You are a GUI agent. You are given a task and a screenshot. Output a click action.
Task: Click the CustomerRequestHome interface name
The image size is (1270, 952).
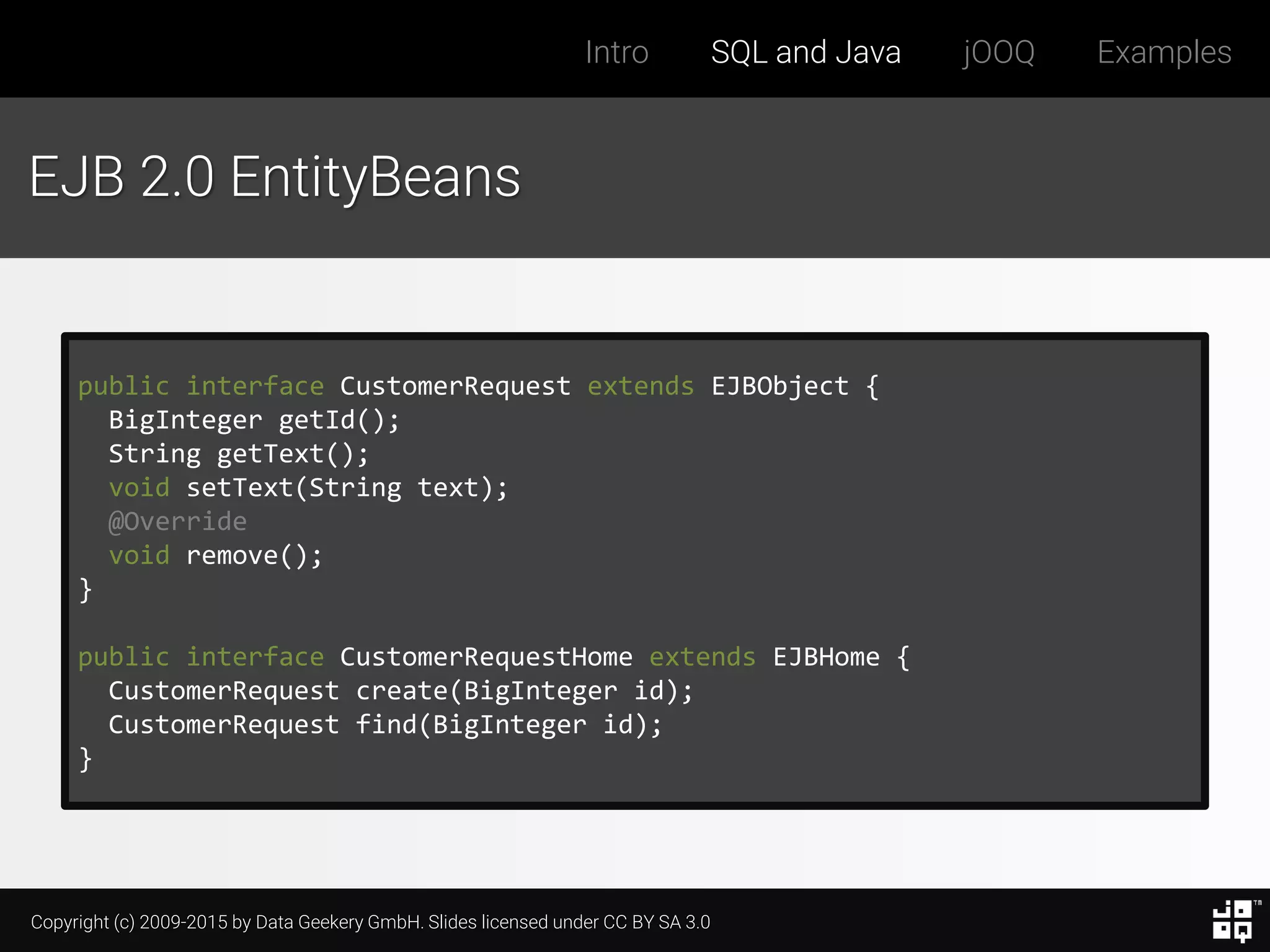(486, 657)
